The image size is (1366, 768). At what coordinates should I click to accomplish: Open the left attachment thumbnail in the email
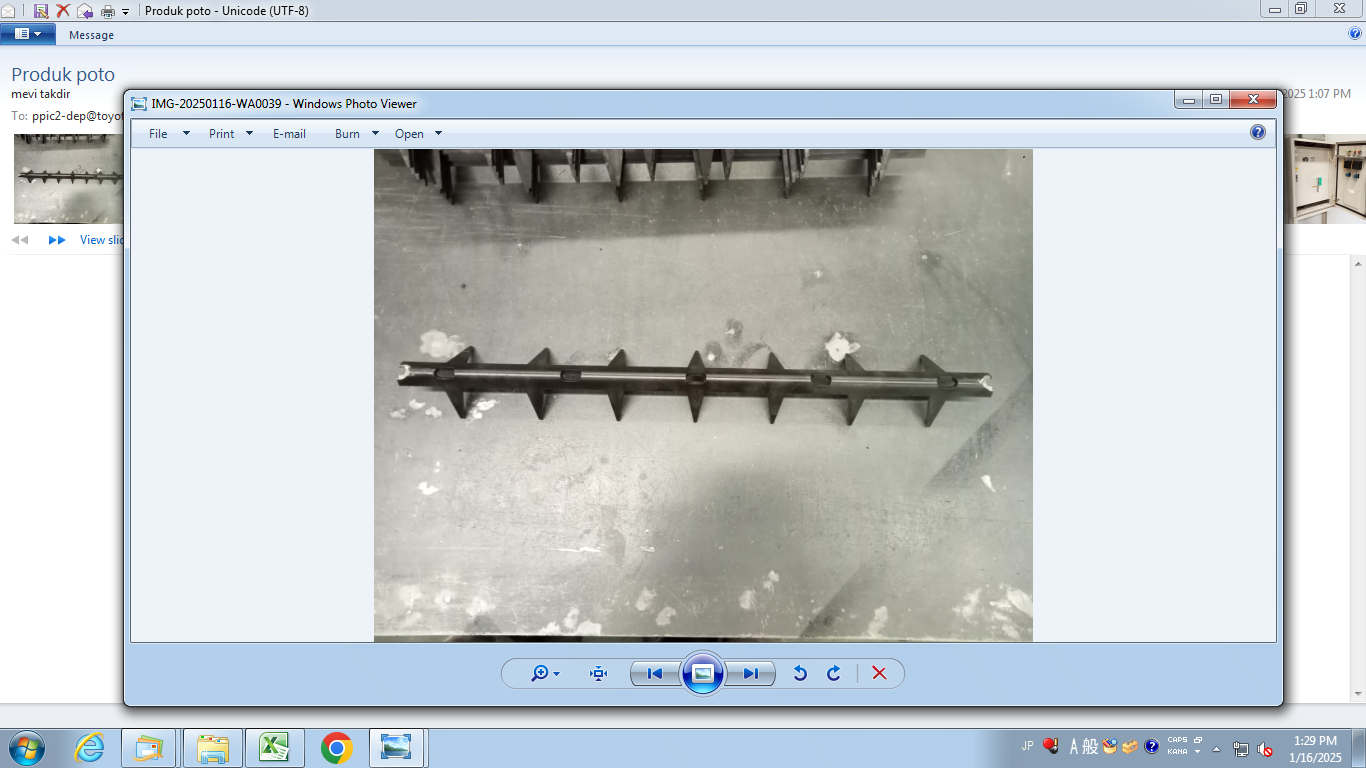coord(68,178)
